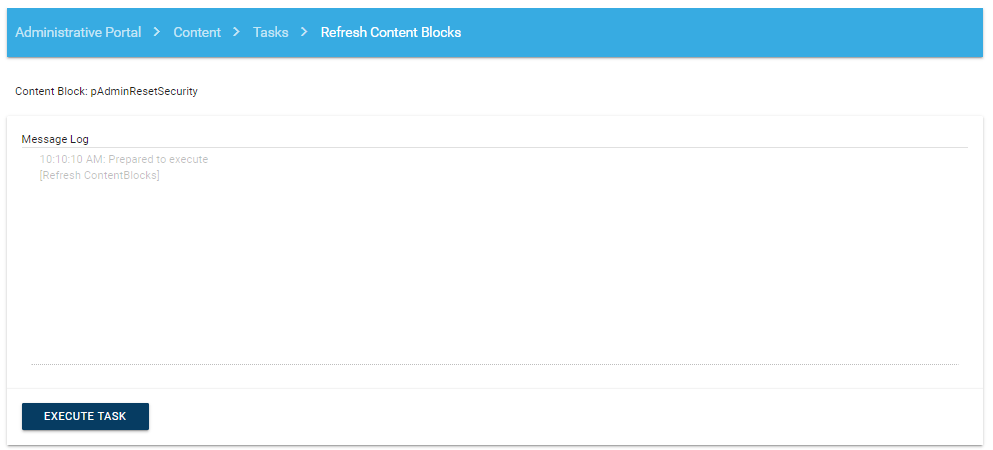Click the chevron after Administrative Portal
Screen dimensions: 993x450
(x=157, y=32)
